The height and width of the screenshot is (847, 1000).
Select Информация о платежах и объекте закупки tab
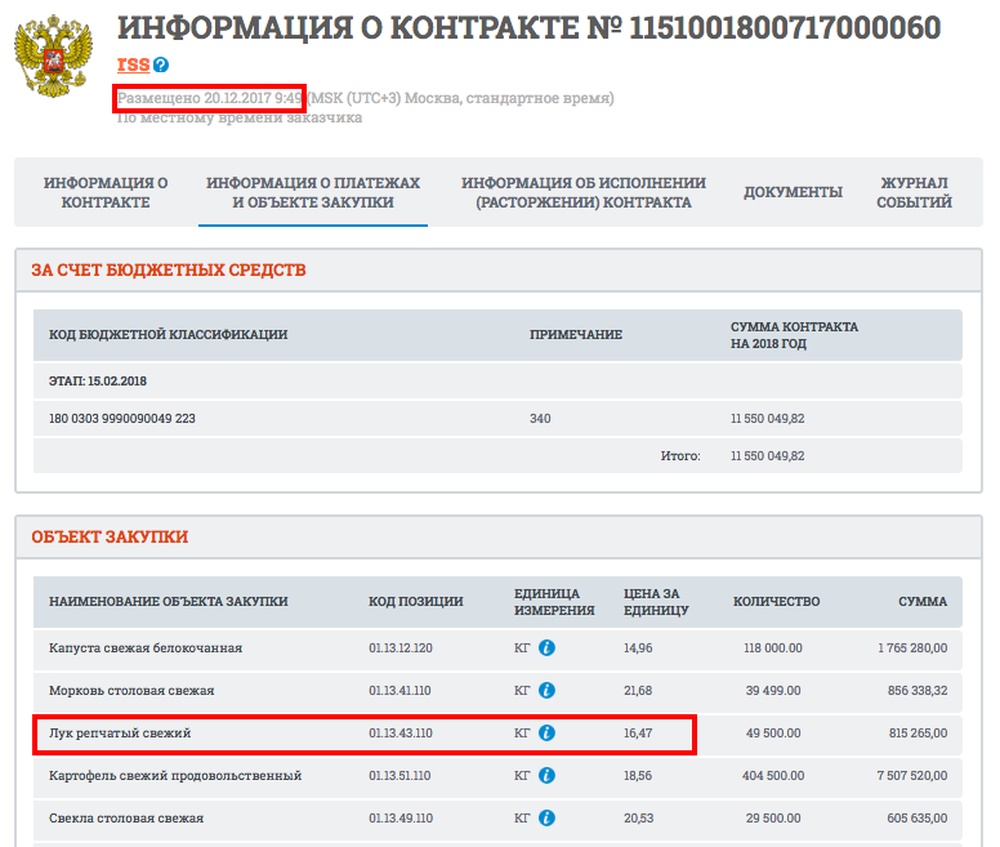(x=313, y=192)
